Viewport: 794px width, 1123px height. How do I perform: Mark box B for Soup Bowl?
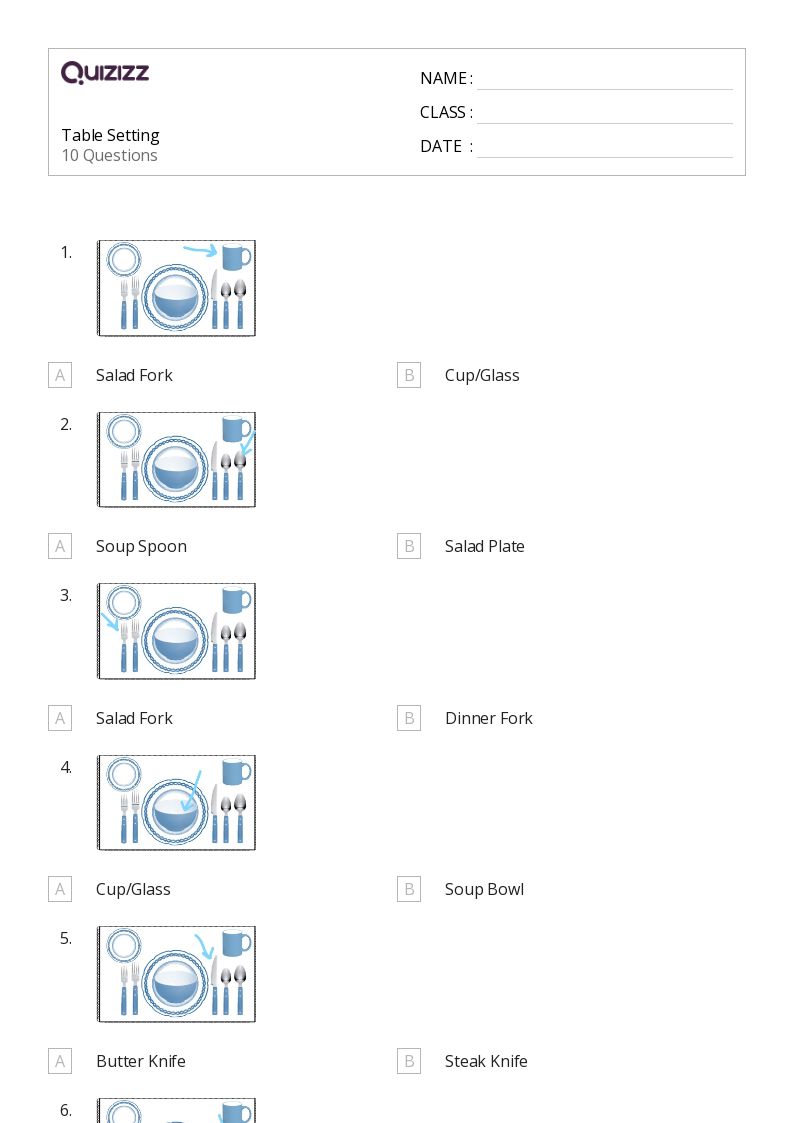(x=409, y=890)
